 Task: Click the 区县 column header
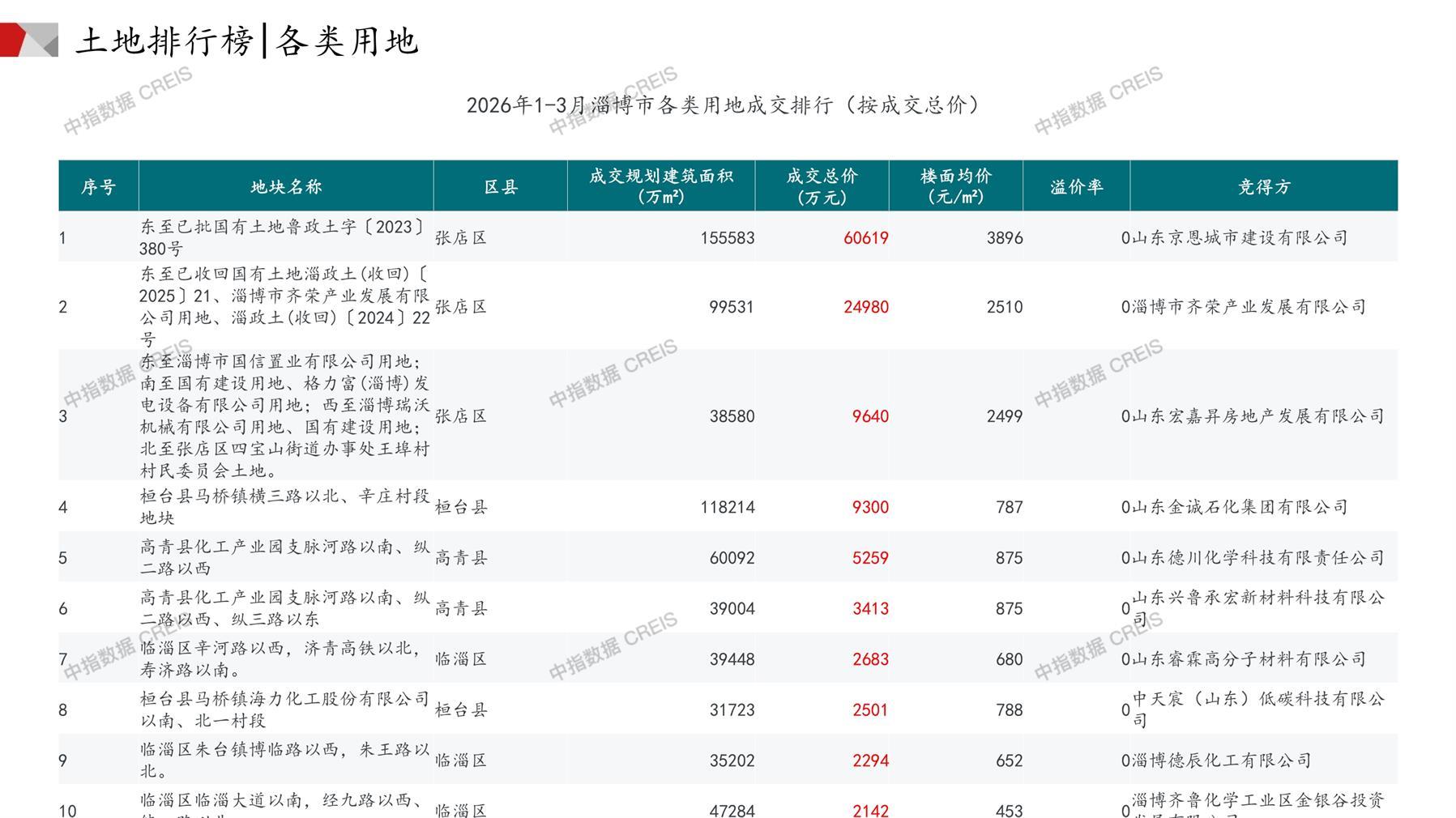click(501, 187)
